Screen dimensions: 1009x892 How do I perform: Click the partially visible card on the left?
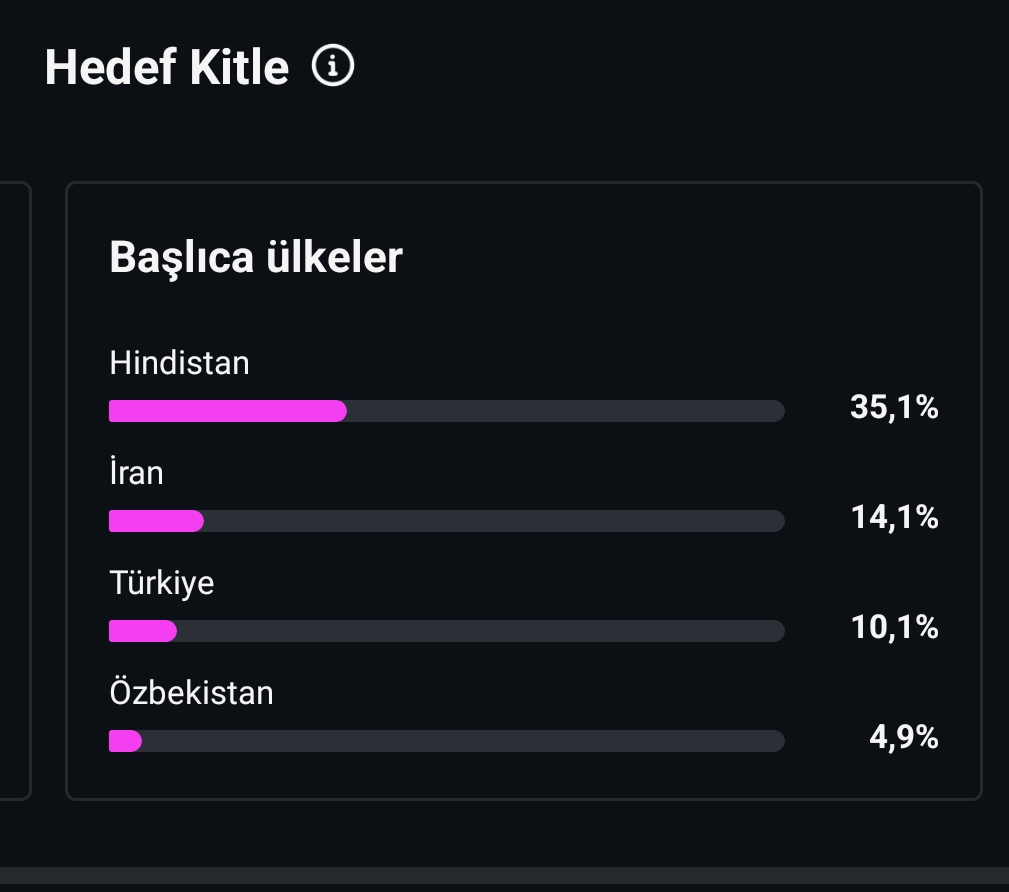(x=15, y=491)
